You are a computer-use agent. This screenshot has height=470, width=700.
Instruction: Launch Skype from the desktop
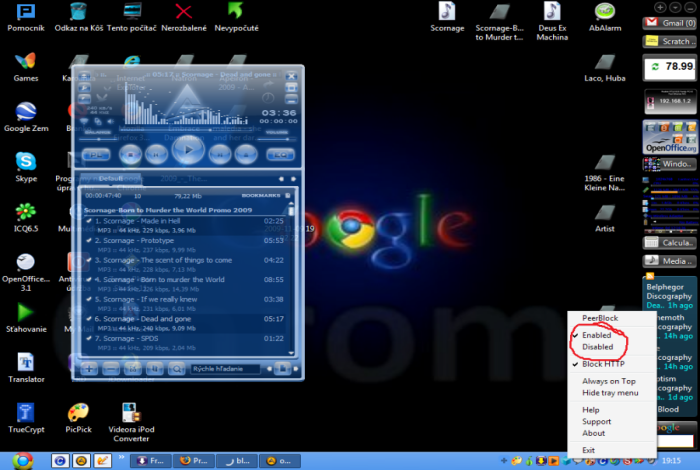(26, 168)
